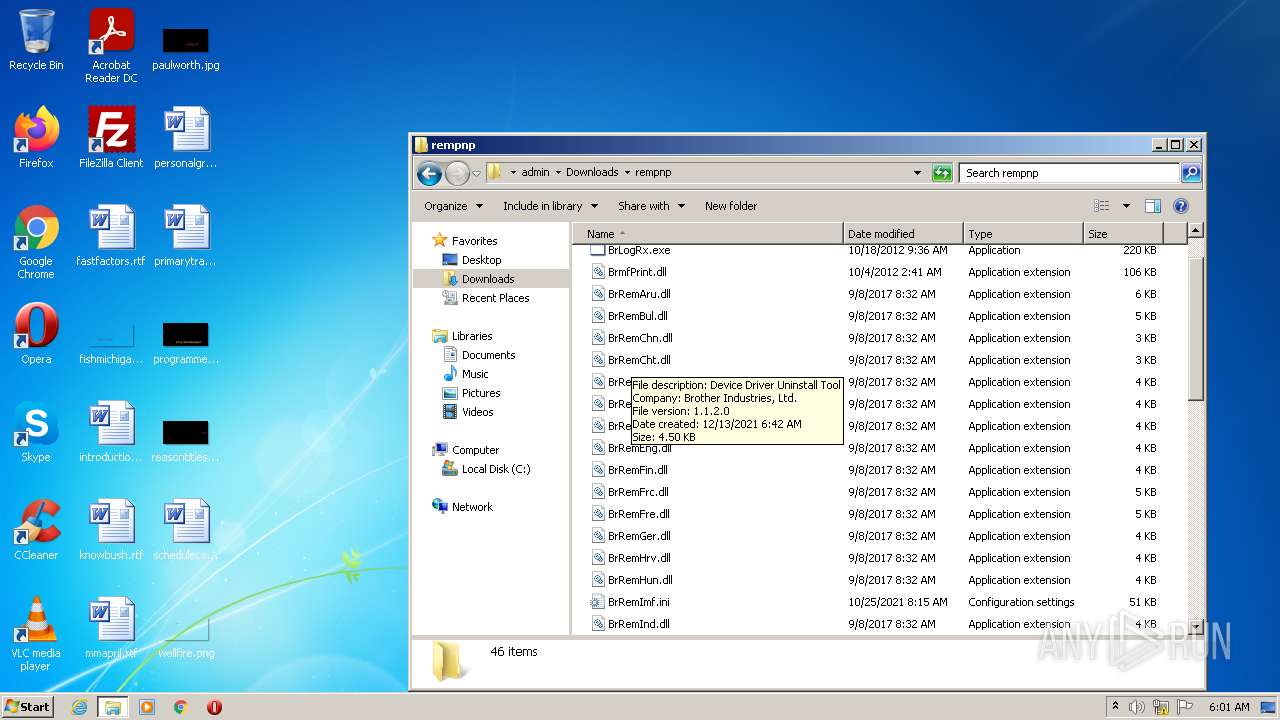Expand address bar history dropdown
The image size is (1280, 720).
point(917,173)
